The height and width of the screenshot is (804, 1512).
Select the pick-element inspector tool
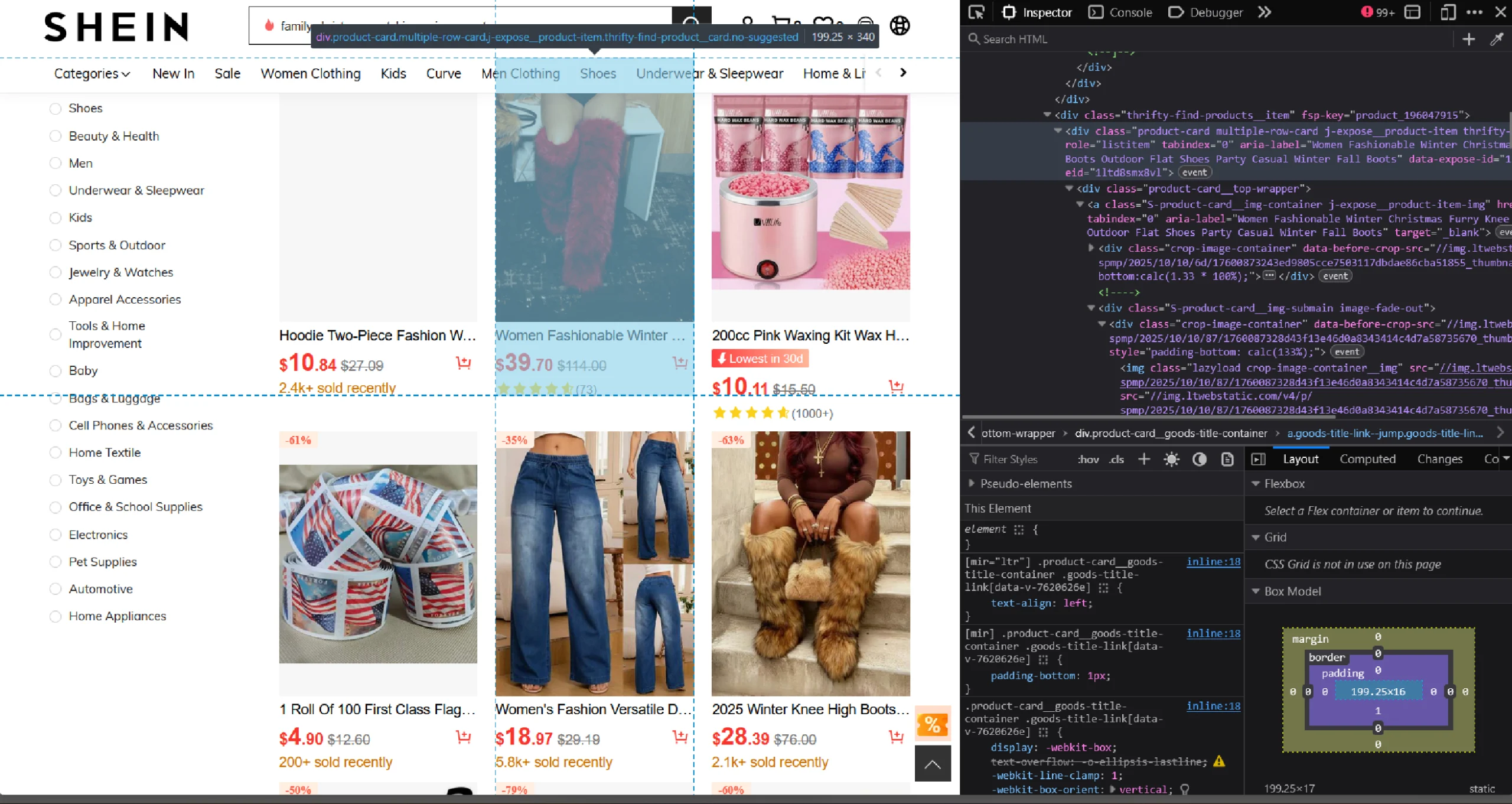tap(976, 12)
